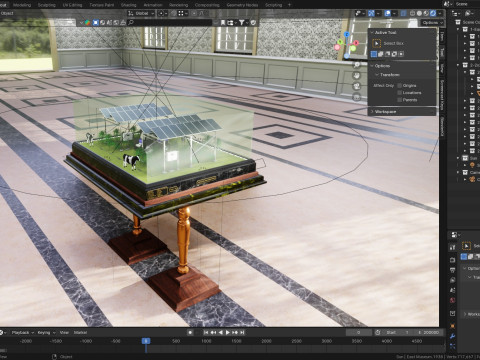Open the Playback menu in timeline
Screen dimensions: 480x360
click(22, 332)
